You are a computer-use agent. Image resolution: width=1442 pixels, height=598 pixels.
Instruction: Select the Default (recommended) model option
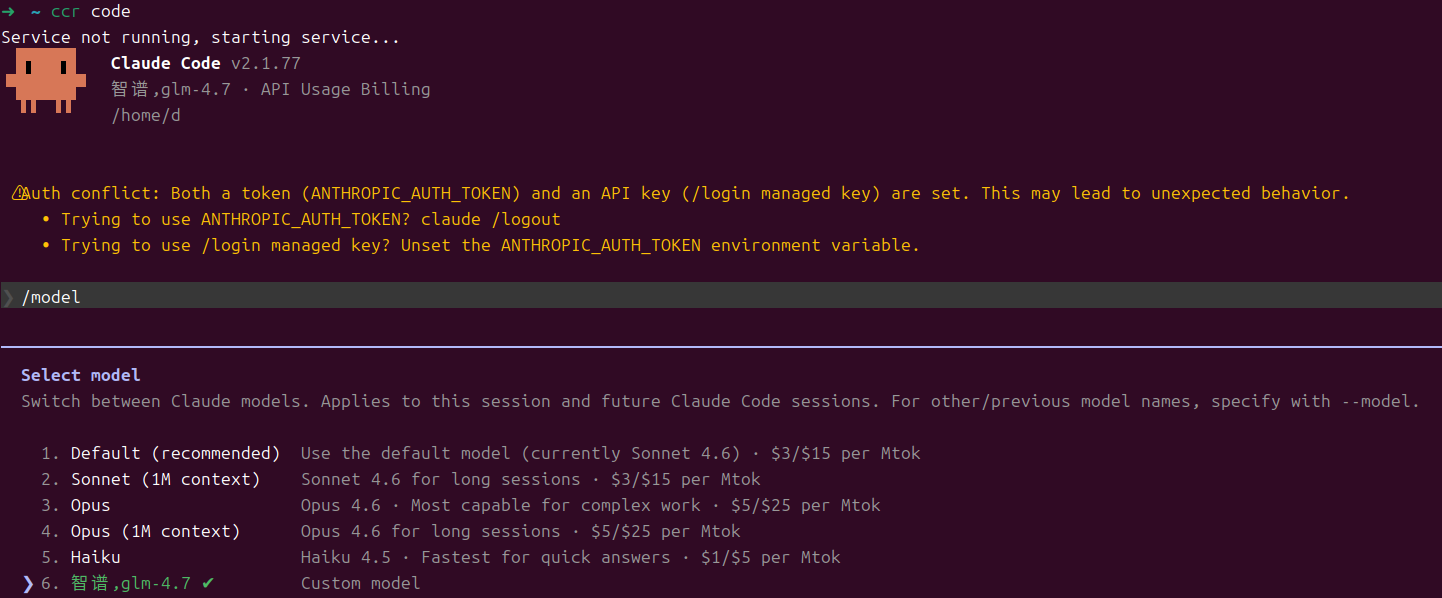click(175, 453)
